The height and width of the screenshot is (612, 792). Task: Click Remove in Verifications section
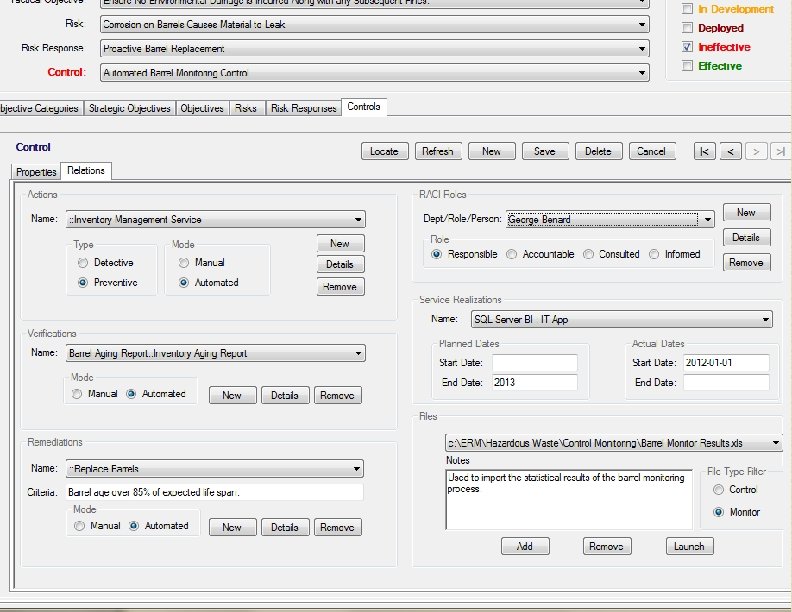337,395
